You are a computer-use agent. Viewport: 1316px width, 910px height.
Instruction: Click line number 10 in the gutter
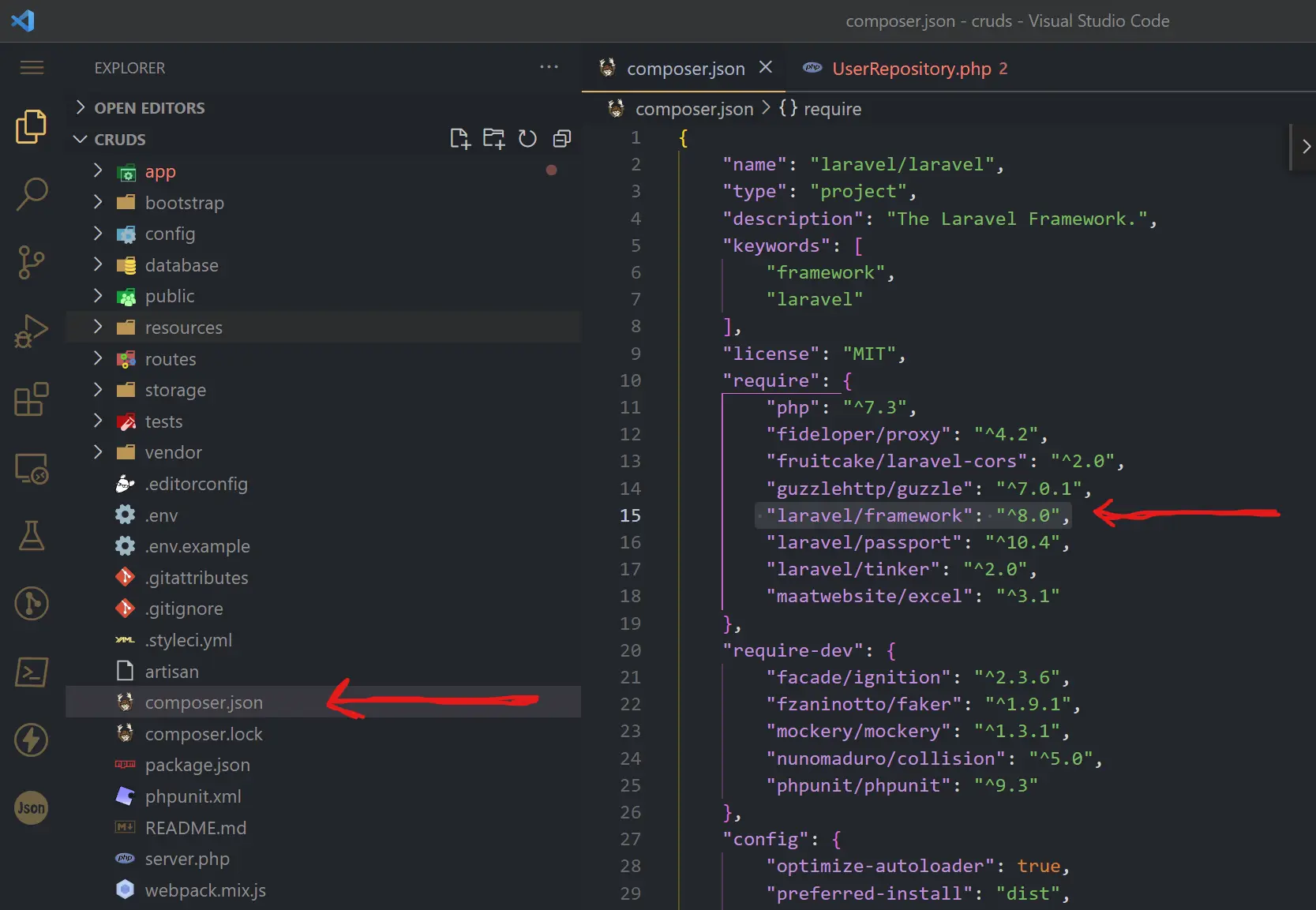(x=630, y=380)
